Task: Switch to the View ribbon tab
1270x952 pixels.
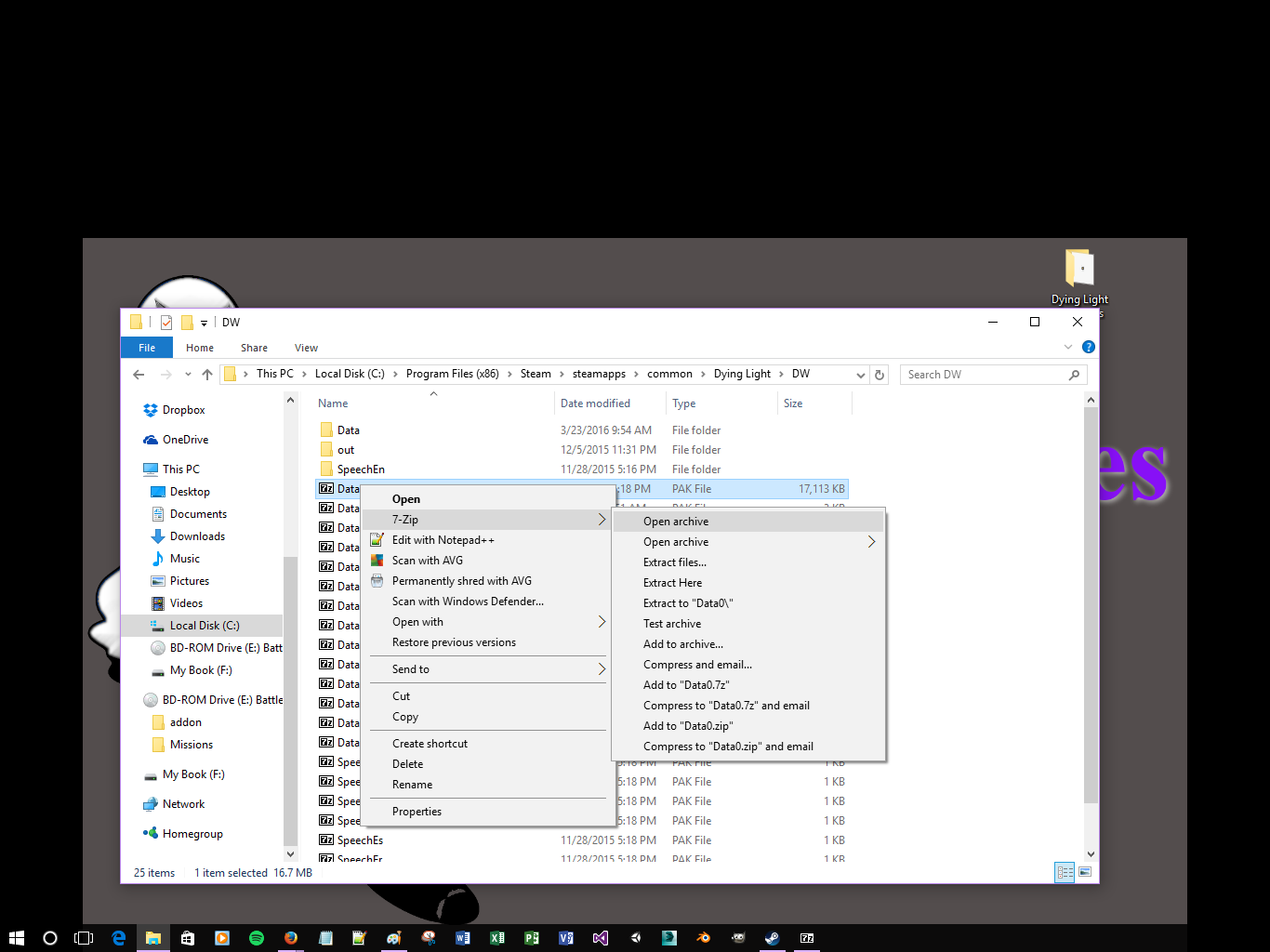Action: click(x=306, y=348)
